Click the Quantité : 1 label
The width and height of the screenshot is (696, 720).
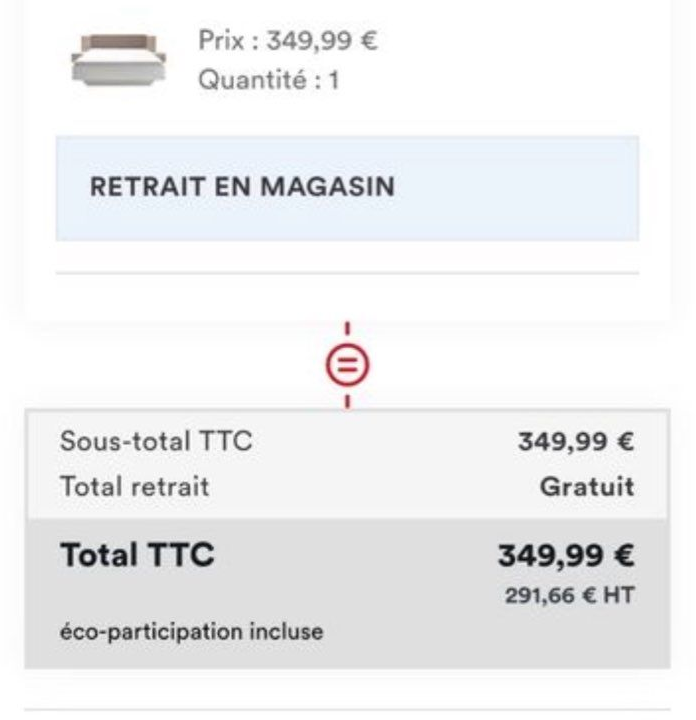tap(268, 79)
